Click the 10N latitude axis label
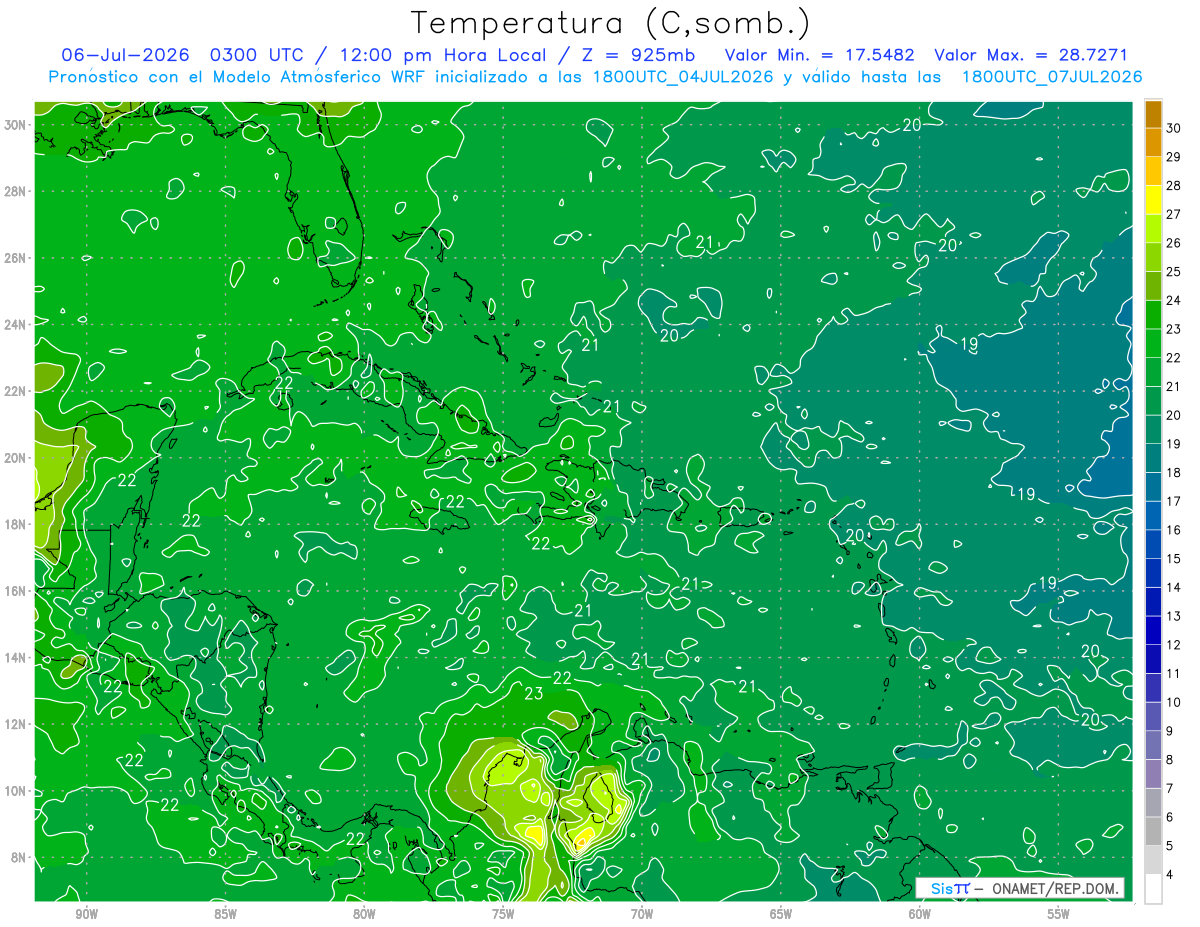The height and width of the screenshot is (927, 1200). click(15, 791)
